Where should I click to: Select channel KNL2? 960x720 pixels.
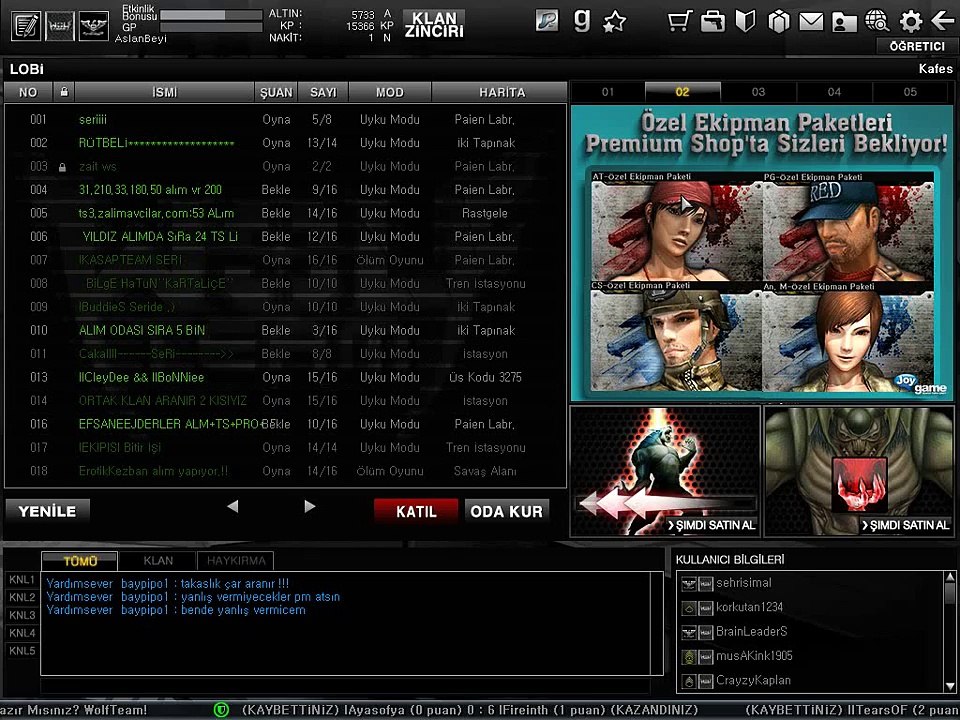click(x=22, y=598)
